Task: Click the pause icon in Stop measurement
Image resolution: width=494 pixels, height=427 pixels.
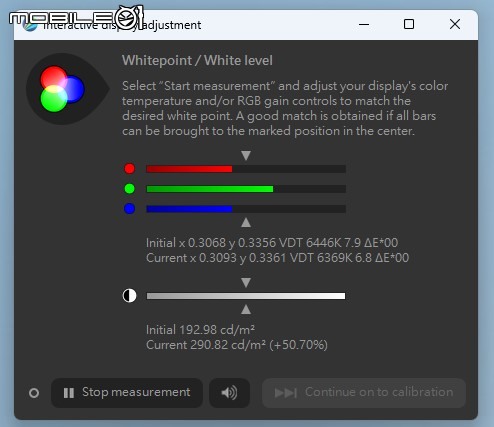Action: [x=69, y=393]
